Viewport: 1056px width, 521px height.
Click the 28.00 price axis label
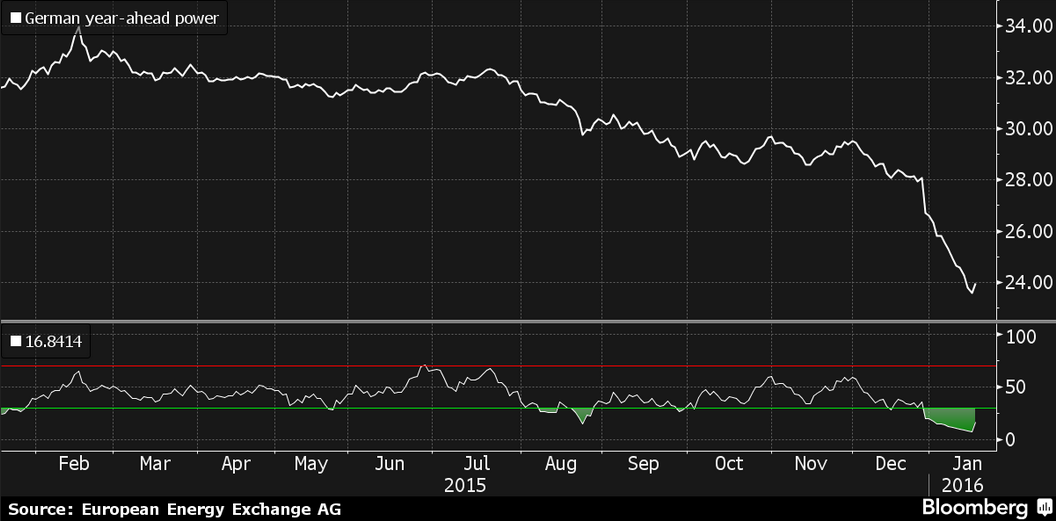pyautogui.click(x=1026, y=179)
